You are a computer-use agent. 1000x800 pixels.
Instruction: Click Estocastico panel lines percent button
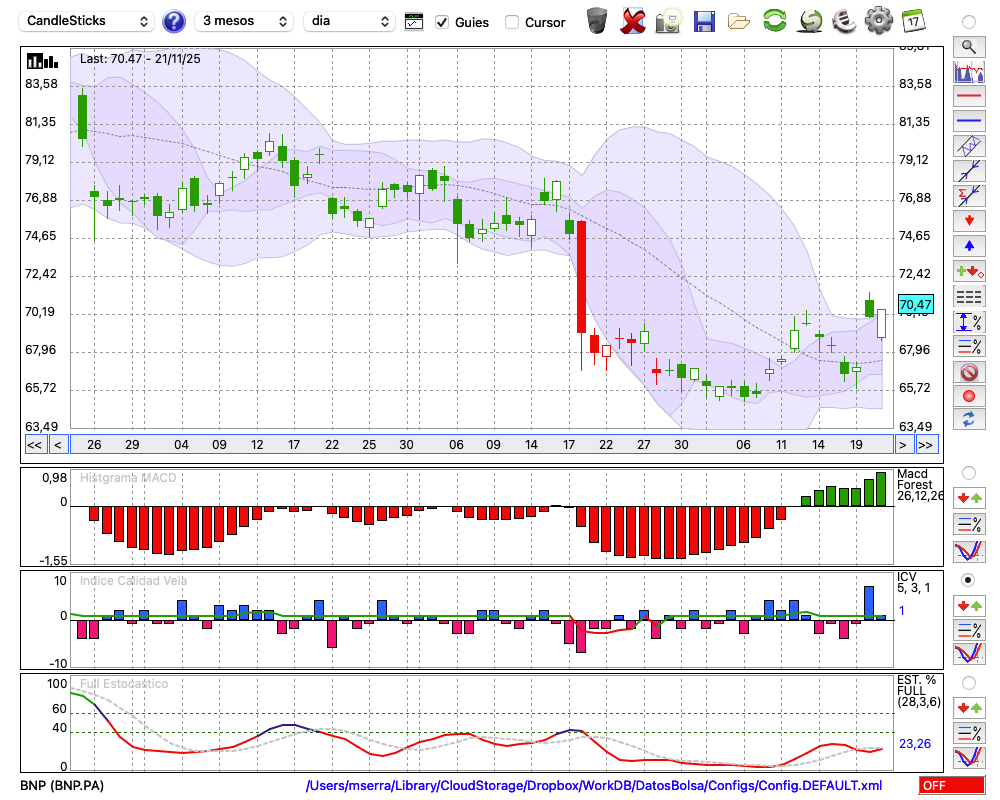tap(969, 733)
